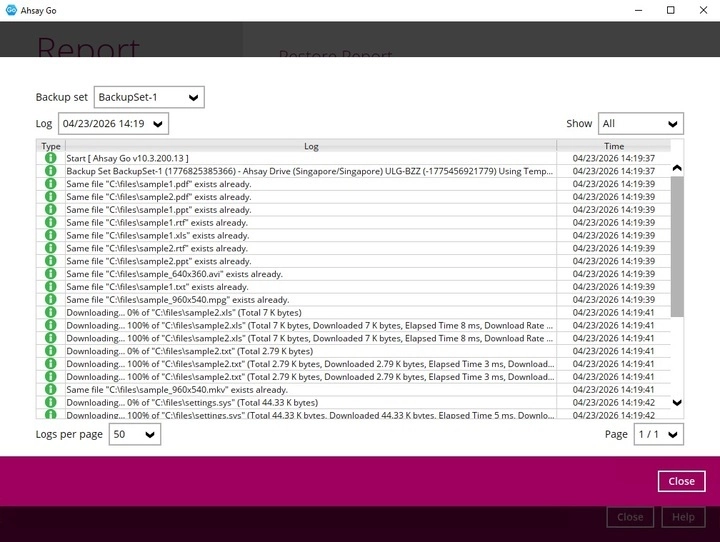Select log 'Same file C:\files\sample2.rtf exists already'
The height and width of the screenshot is (542, 720).
click(x=353, y=248)
